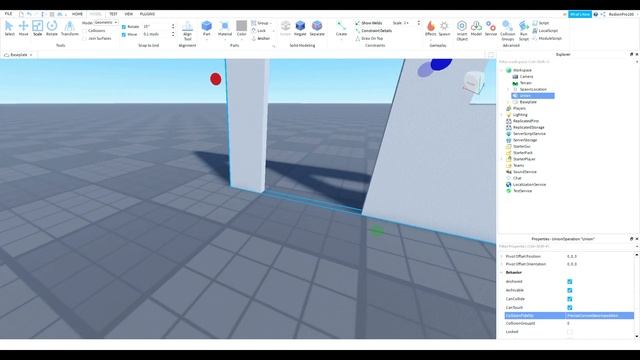Click the Move snap studs field

[x=156, y=35]
